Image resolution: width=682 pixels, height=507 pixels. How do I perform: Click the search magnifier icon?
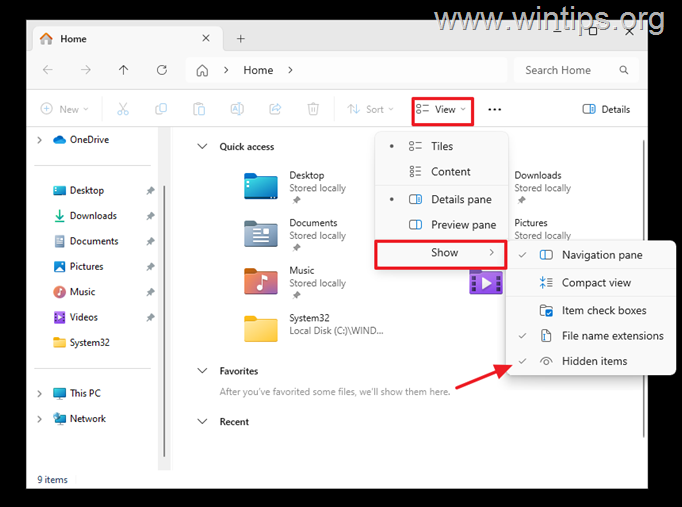pyautogui.click(x=624, y=70)
